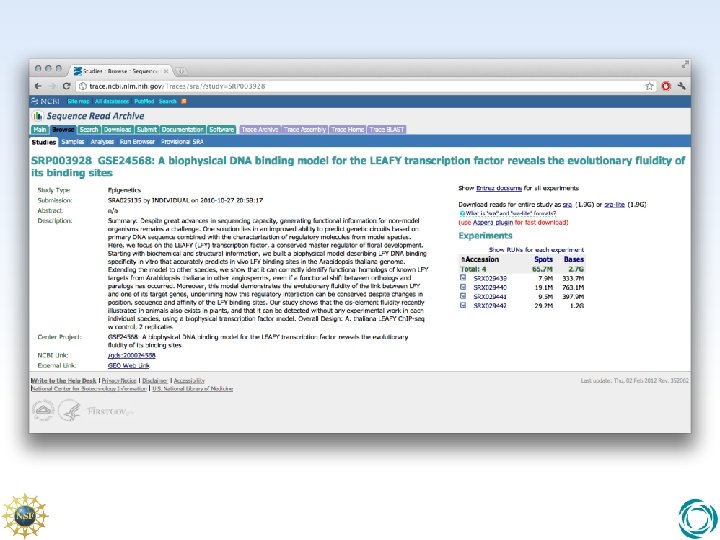
Task: Select the Studies sub-tab
Action: pyautogui.click(x=44, y=142)
